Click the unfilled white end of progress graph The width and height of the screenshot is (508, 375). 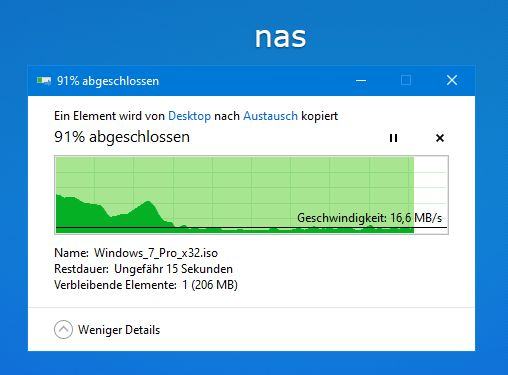[x=431, y=193]
